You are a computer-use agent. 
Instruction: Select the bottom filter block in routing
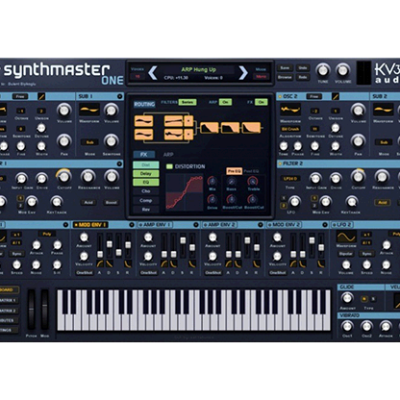(174, 134)
